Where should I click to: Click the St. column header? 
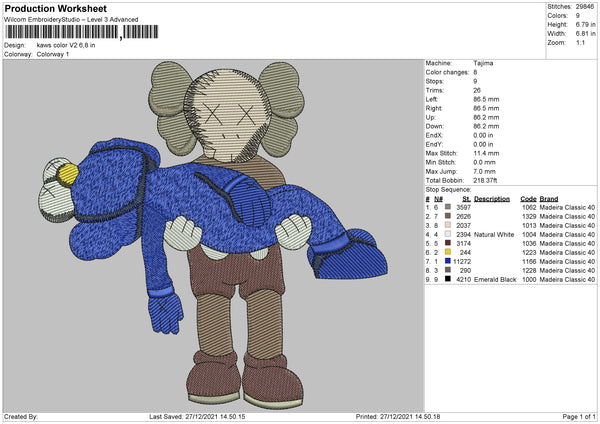tap(466, 197)
